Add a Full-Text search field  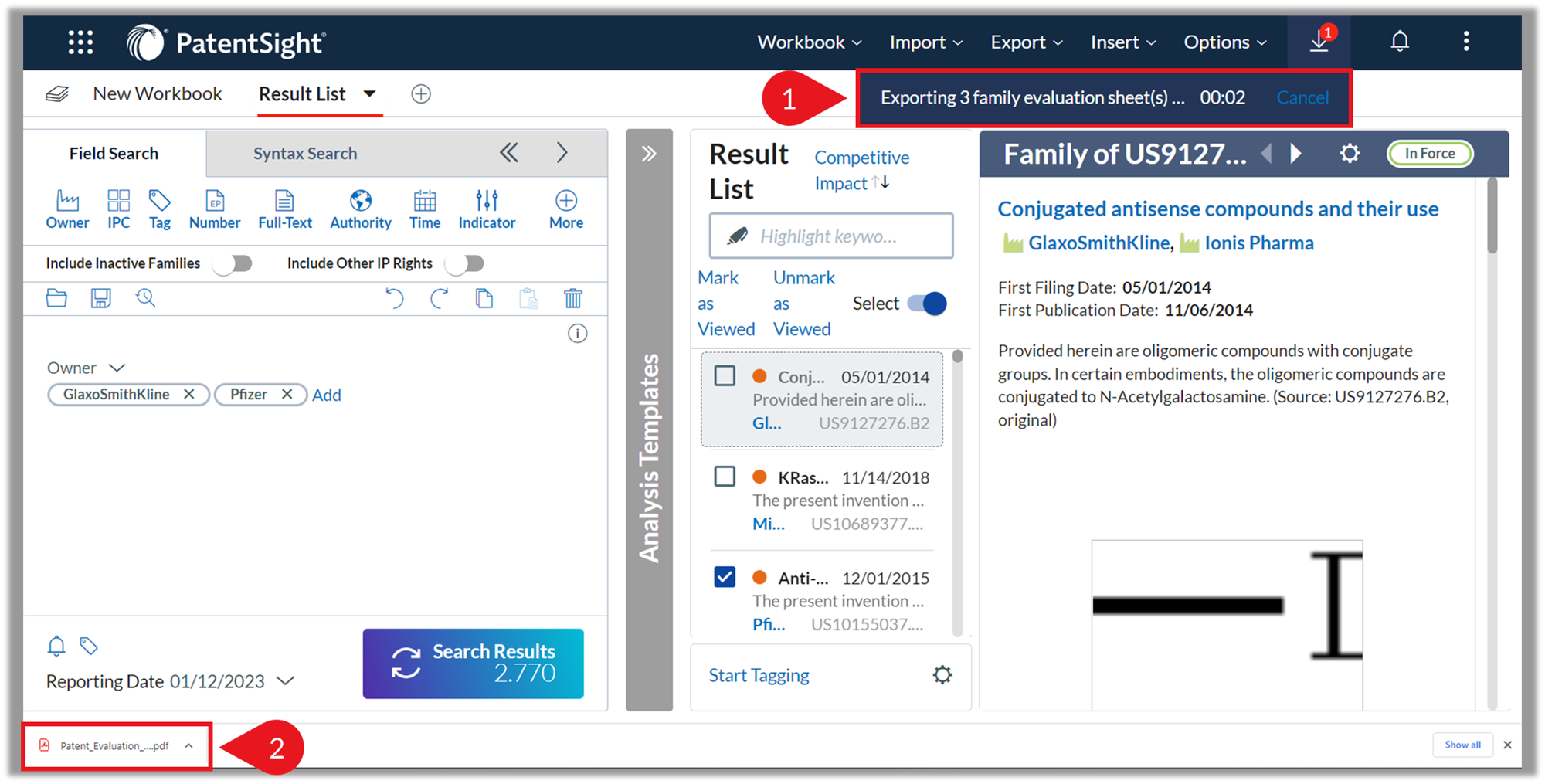point(285,210)
